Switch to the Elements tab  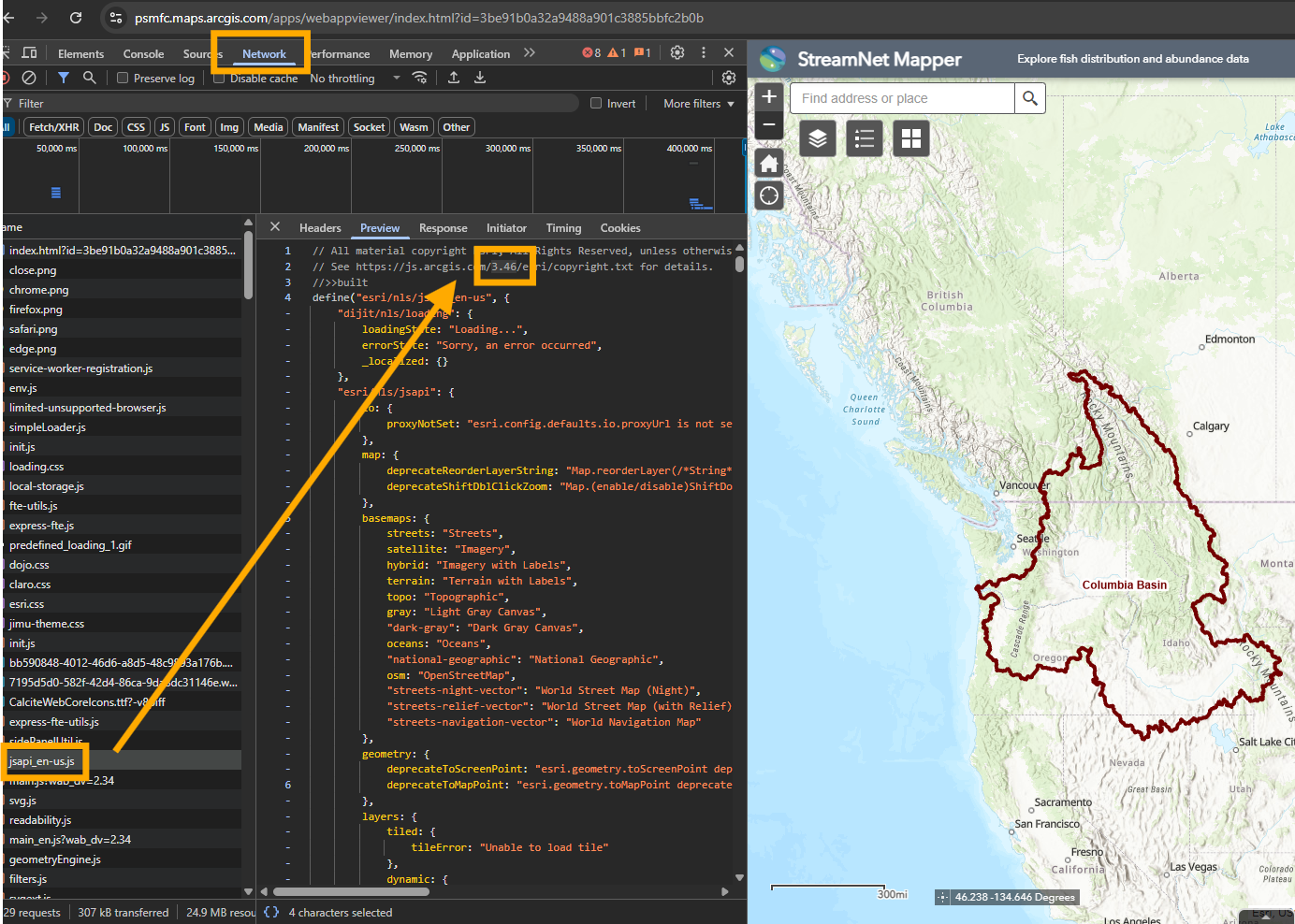[x=80, y=53]
